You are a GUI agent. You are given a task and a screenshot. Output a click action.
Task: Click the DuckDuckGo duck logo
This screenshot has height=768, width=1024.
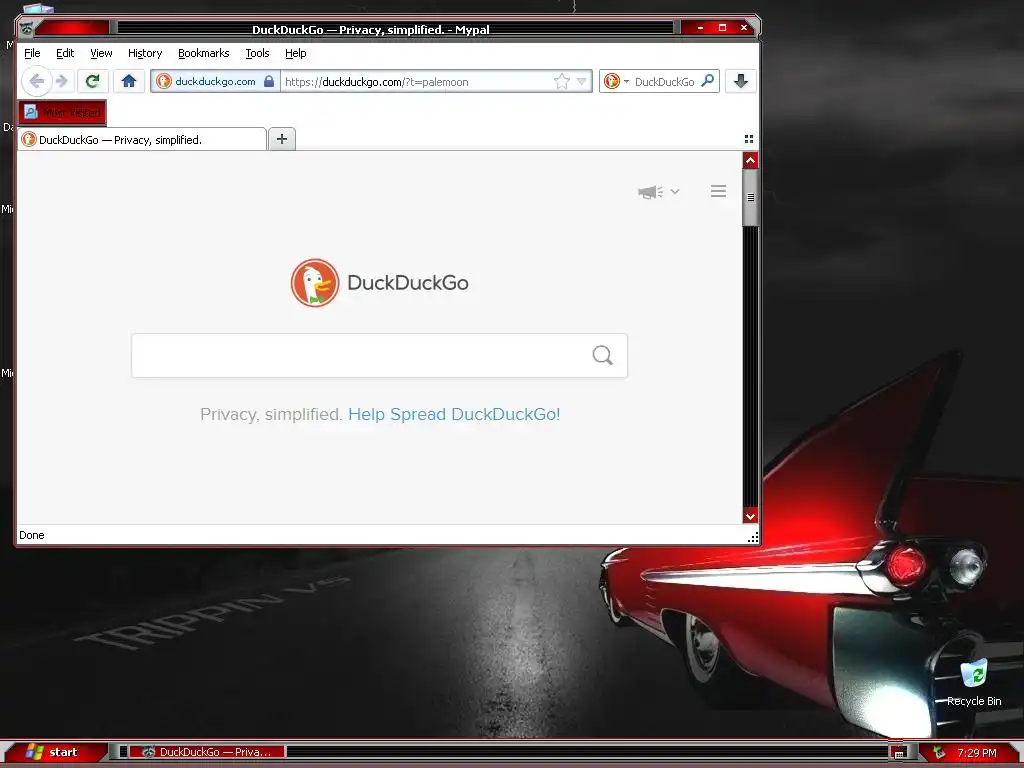[x=315, y=283]
